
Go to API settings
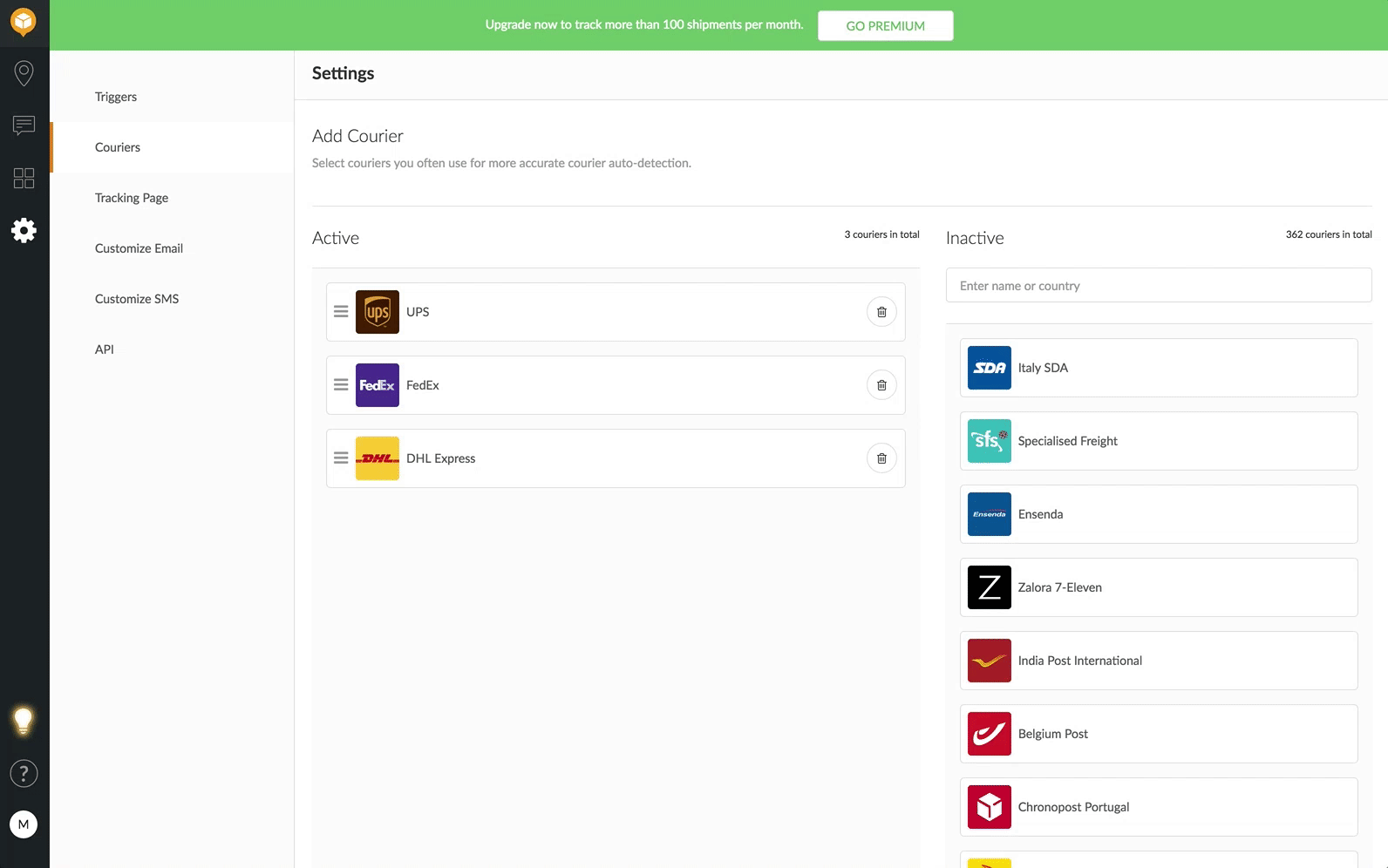[x=105, y=349]
